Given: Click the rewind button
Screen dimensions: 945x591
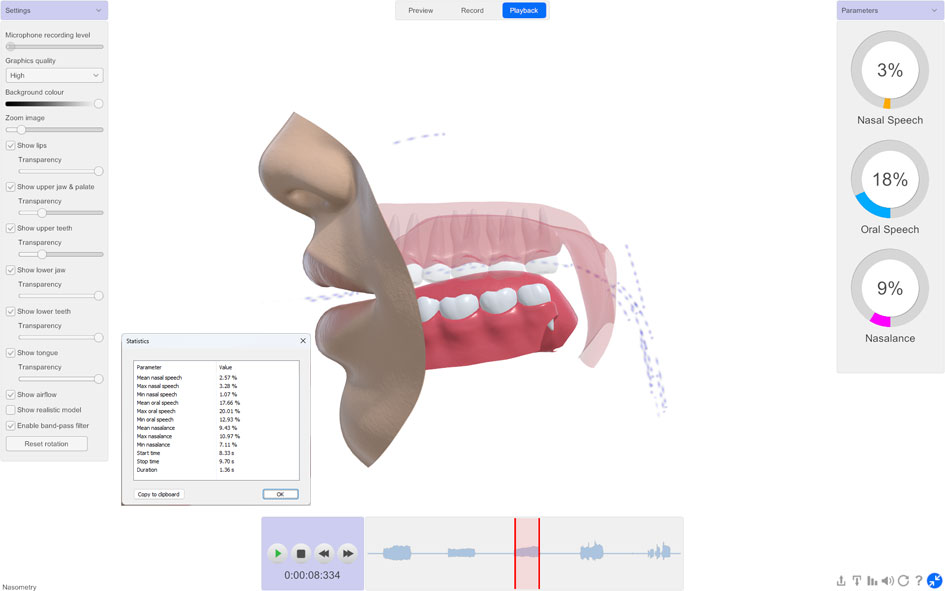Looking at the screenshot, I should click(x=324, y=553).
